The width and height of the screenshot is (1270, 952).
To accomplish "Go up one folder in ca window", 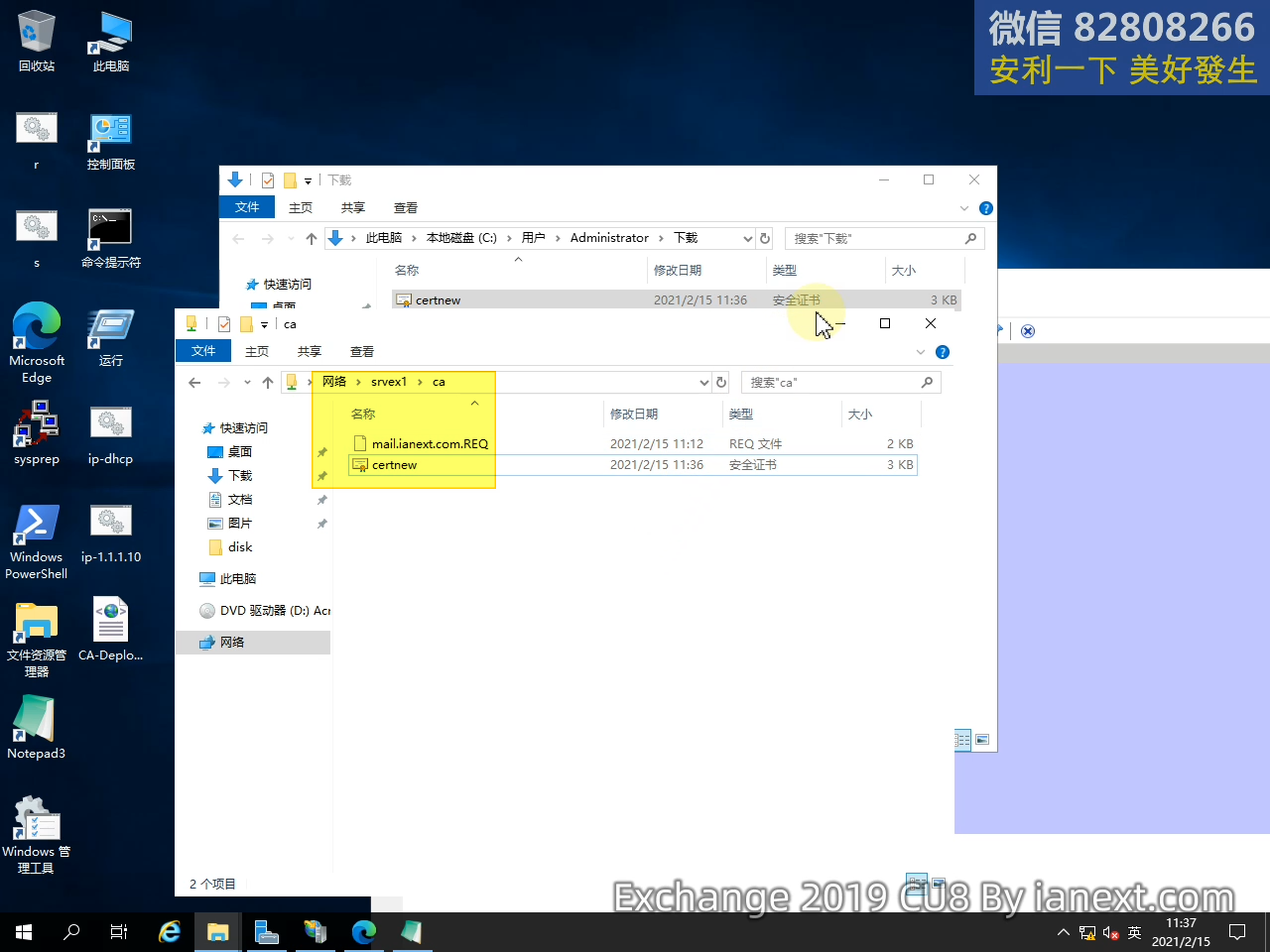I will pyautogui.click(x=268, y=383).
